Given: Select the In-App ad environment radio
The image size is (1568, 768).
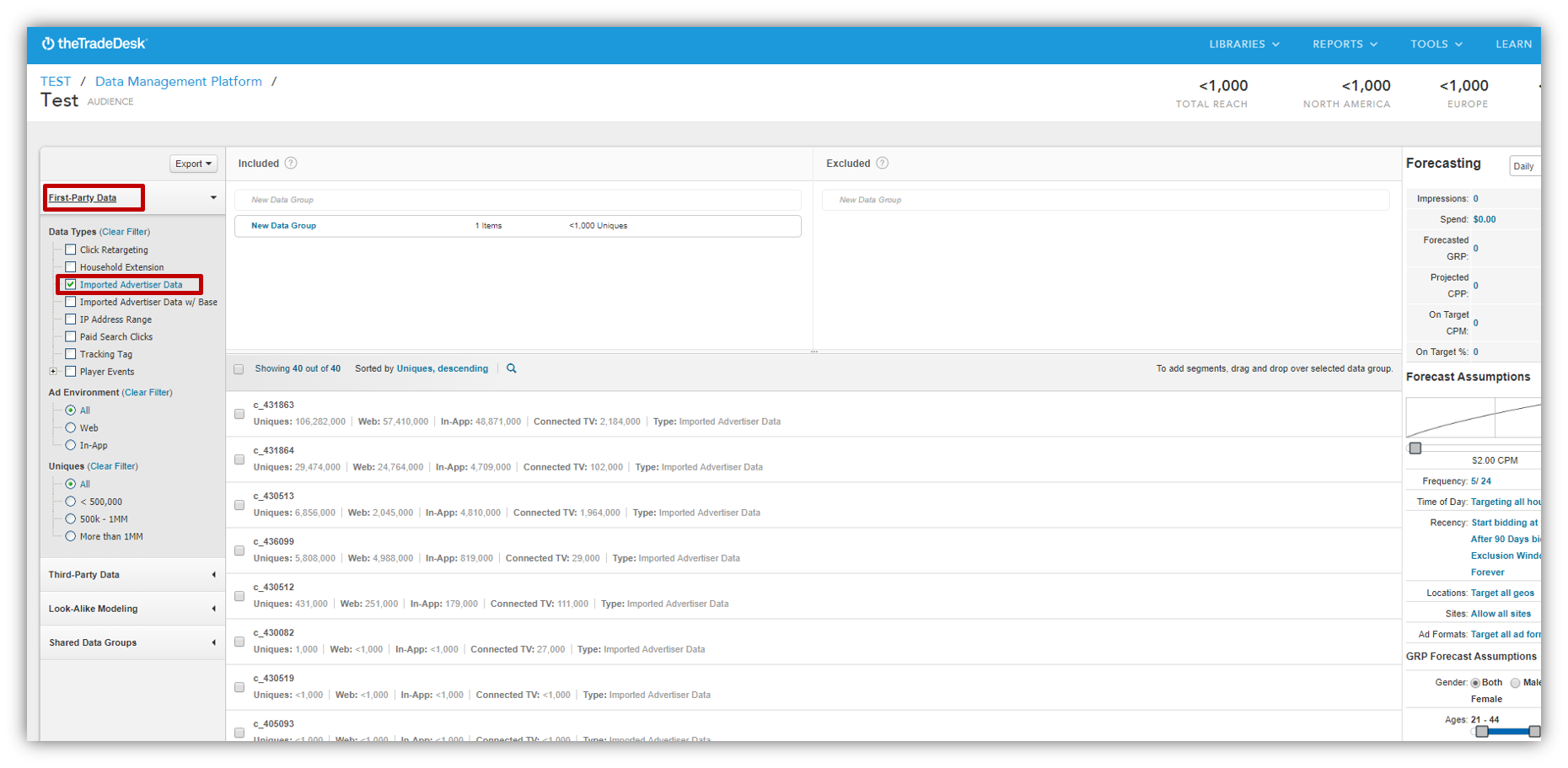Looking at the screenshot, I should pyautogui.click(x=71, y=445).
